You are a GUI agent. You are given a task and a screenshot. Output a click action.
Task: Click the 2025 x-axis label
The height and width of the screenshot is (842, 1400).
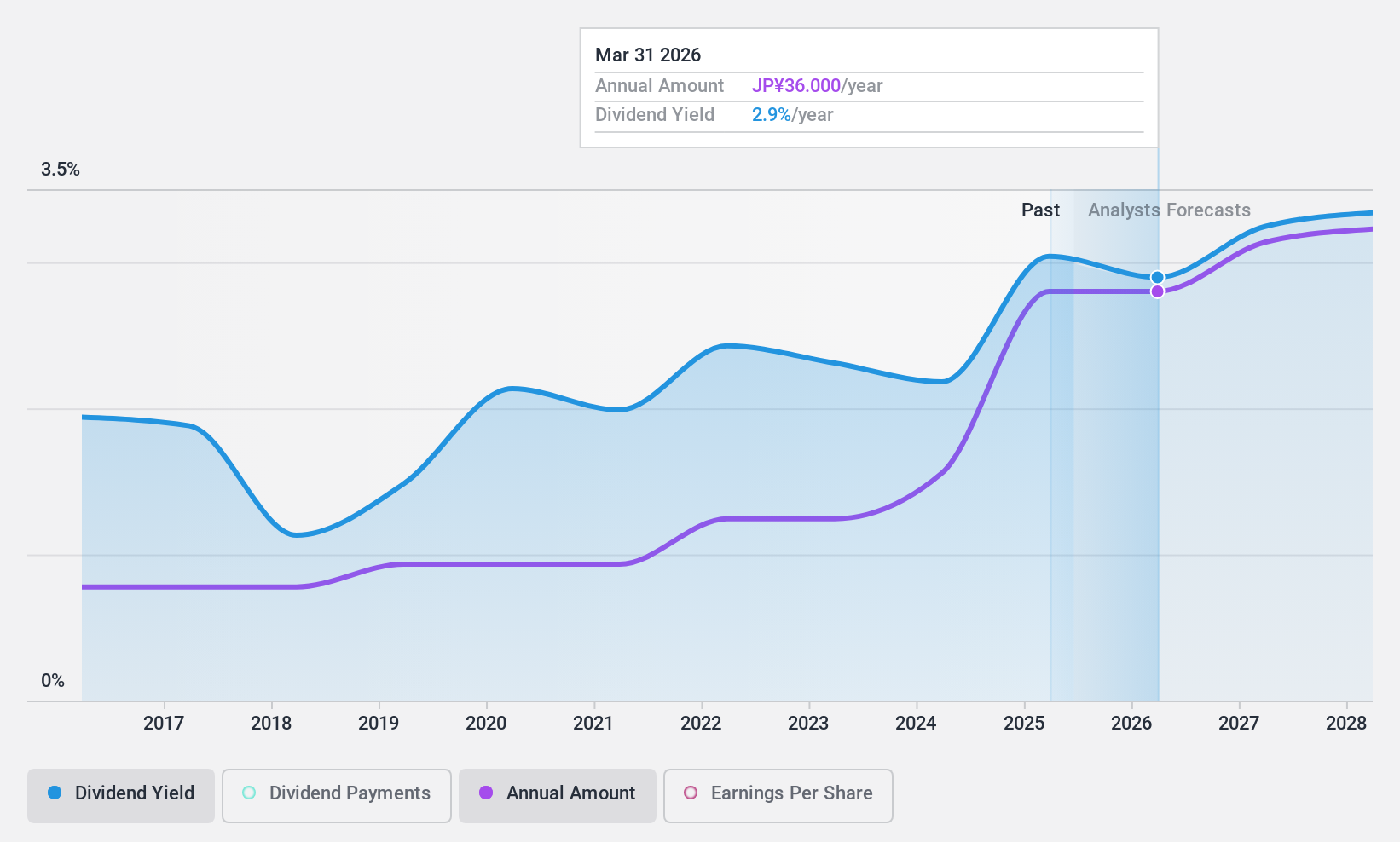(1024, 724)
